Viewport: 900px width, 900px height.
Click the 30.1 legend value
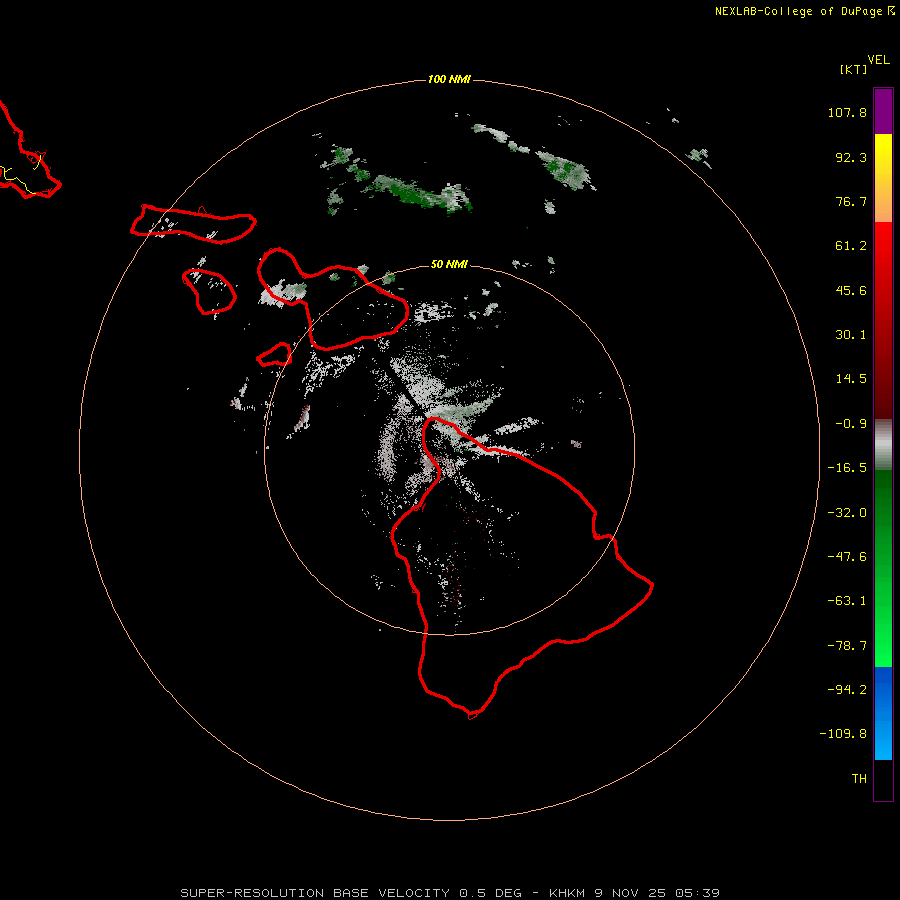coord(851,335)
